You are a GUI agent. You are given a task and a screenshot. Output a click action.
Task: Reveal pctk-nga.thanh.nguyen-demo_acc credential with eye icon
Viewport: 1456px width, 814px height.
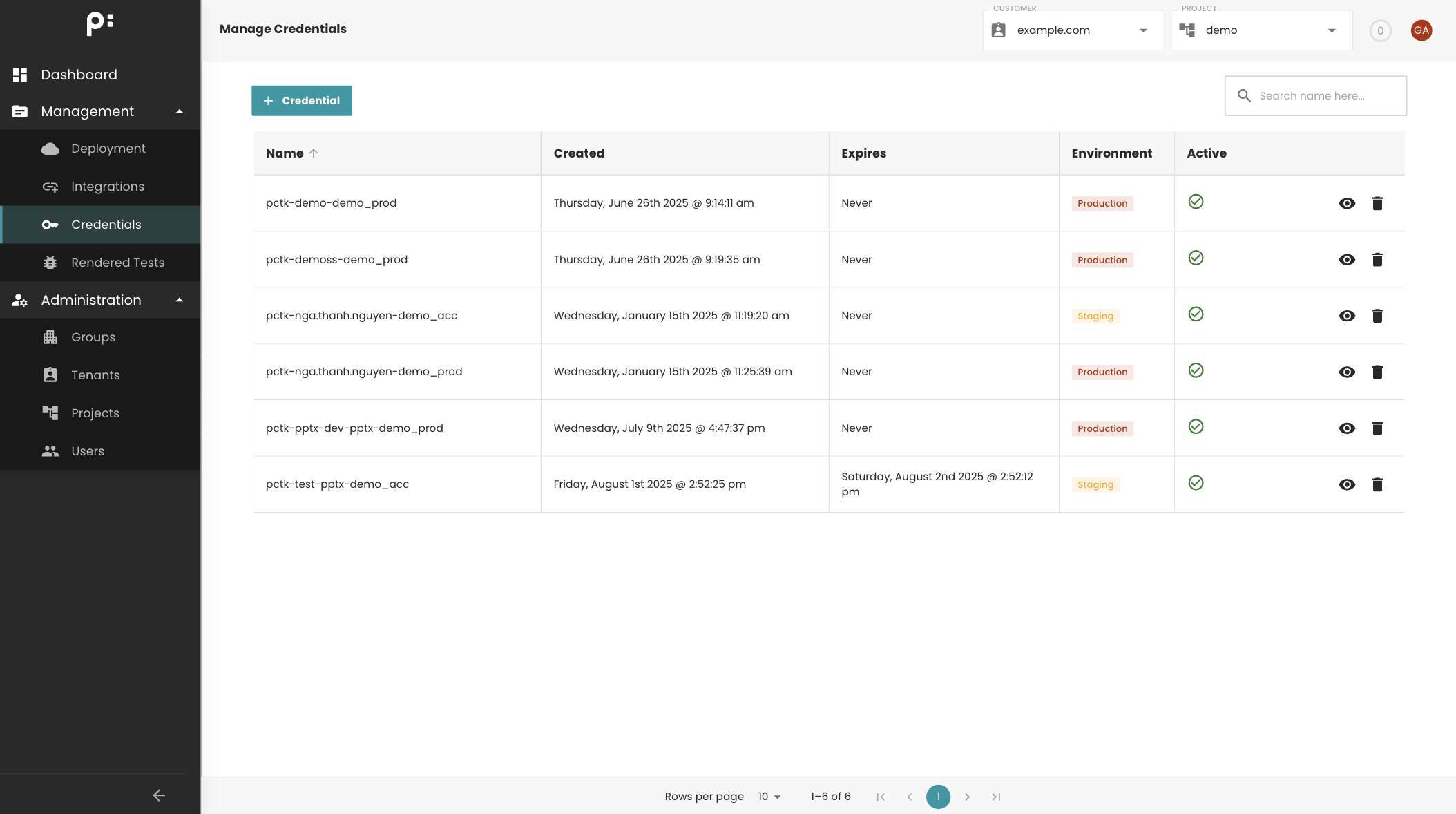[x=1347, y=316]
